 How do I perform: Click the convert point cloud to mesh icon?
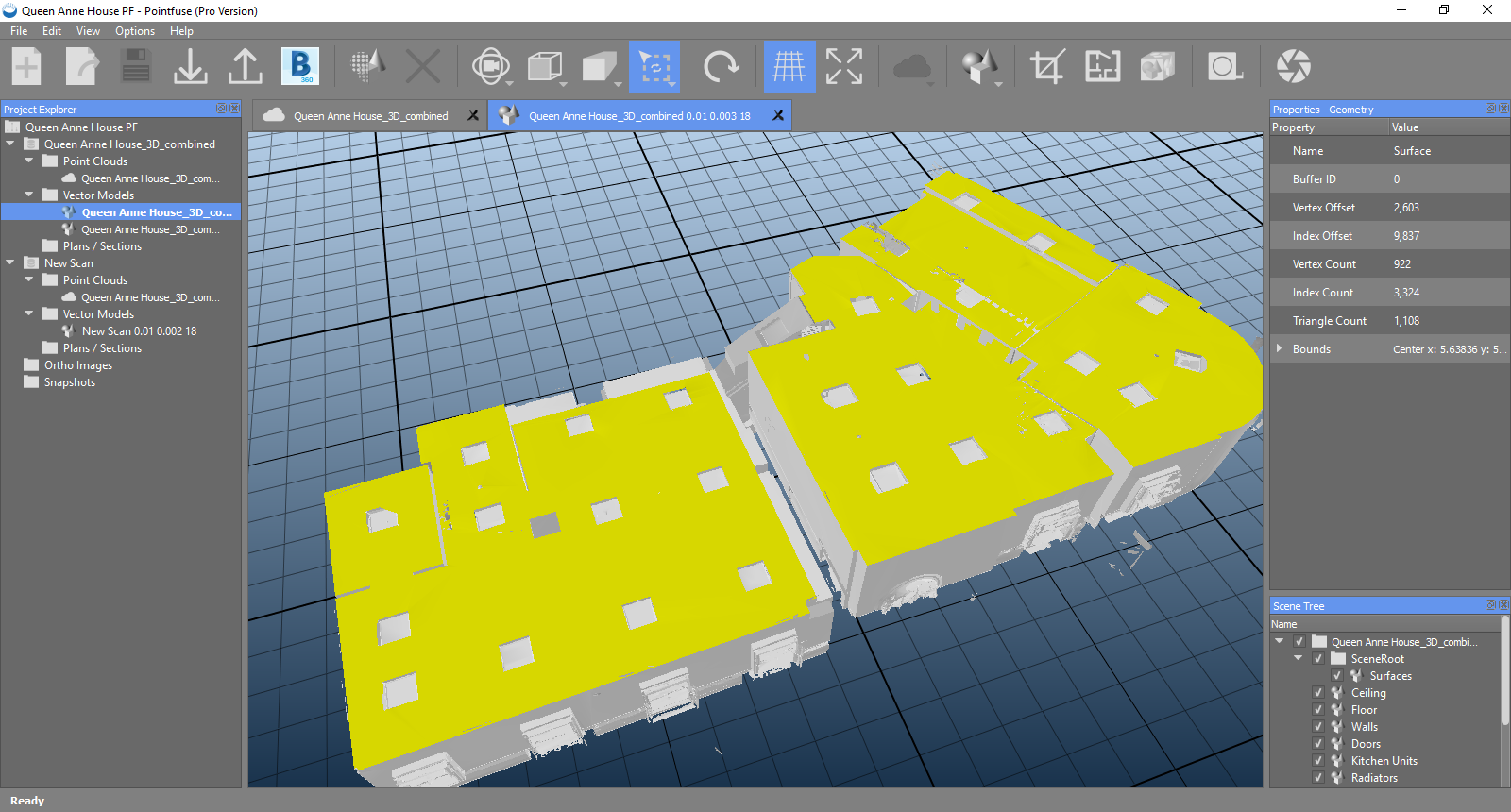(368, 67)
